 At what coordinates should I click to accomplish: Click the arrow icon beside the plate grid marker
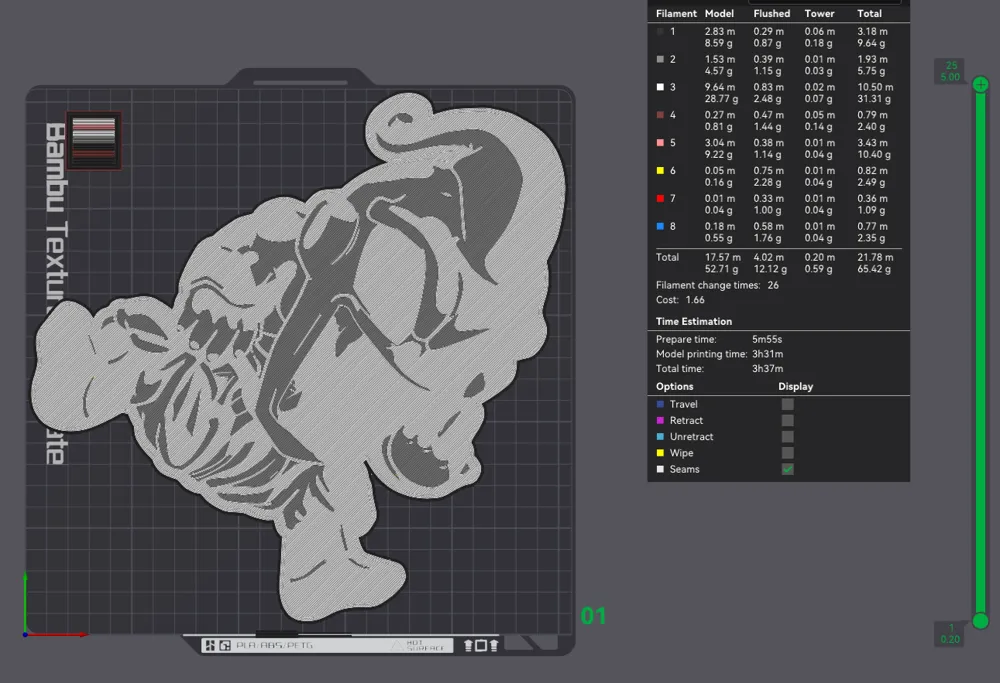pos(223,644)
